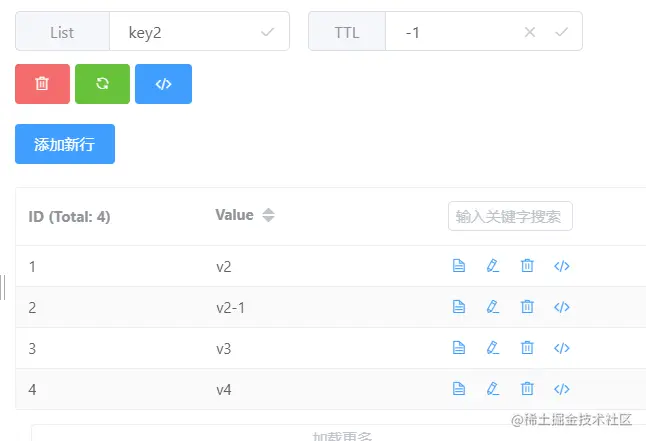Sort the Value column
646x441 pixels.
point(268,215)
